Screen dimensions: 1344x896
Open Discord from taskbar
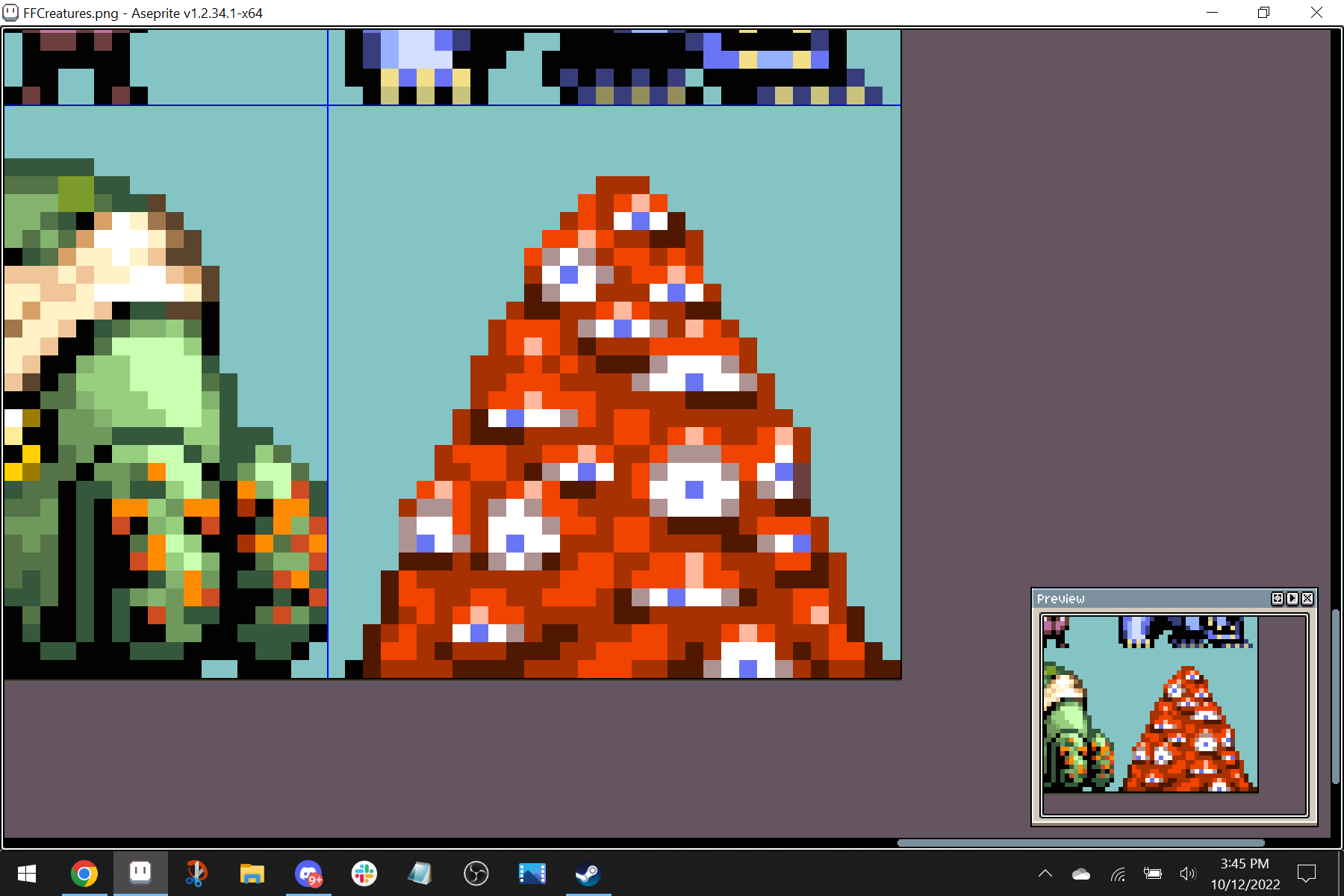tap(308, 874)
